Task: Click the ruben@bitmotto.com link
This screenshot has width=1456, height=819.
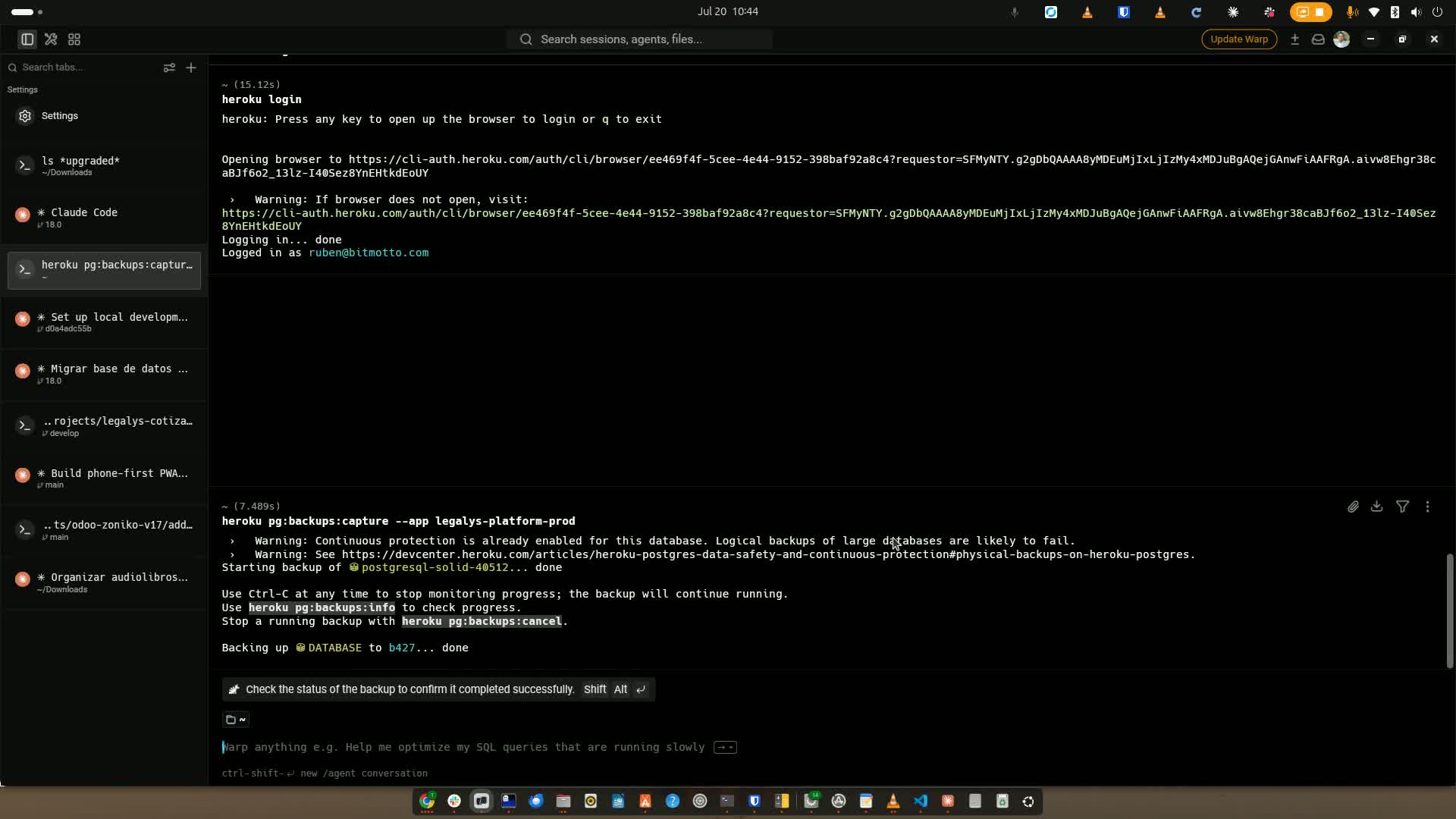Action: pyautogui.click(x=369, y=253)
